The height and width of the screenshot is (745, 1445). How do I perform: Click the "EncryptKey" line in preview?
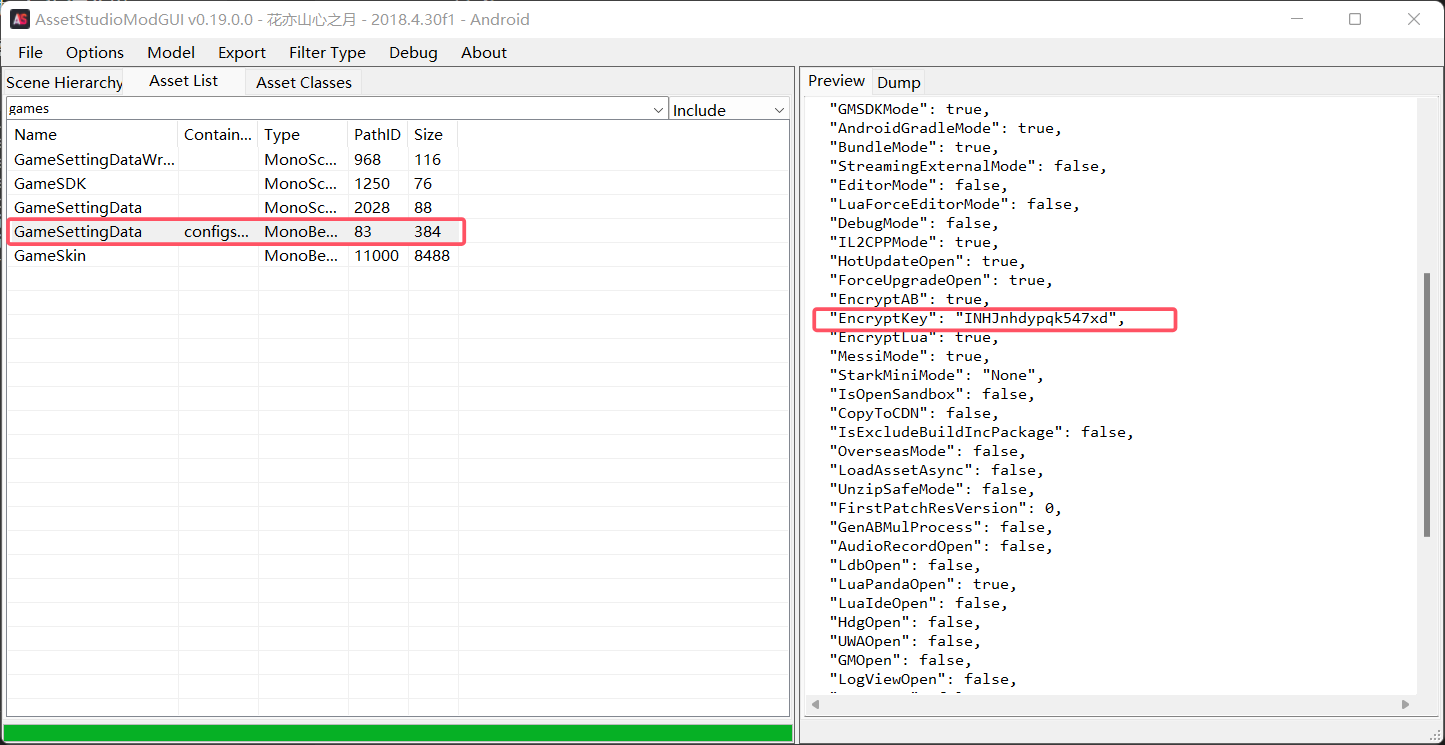coord(977,319)
